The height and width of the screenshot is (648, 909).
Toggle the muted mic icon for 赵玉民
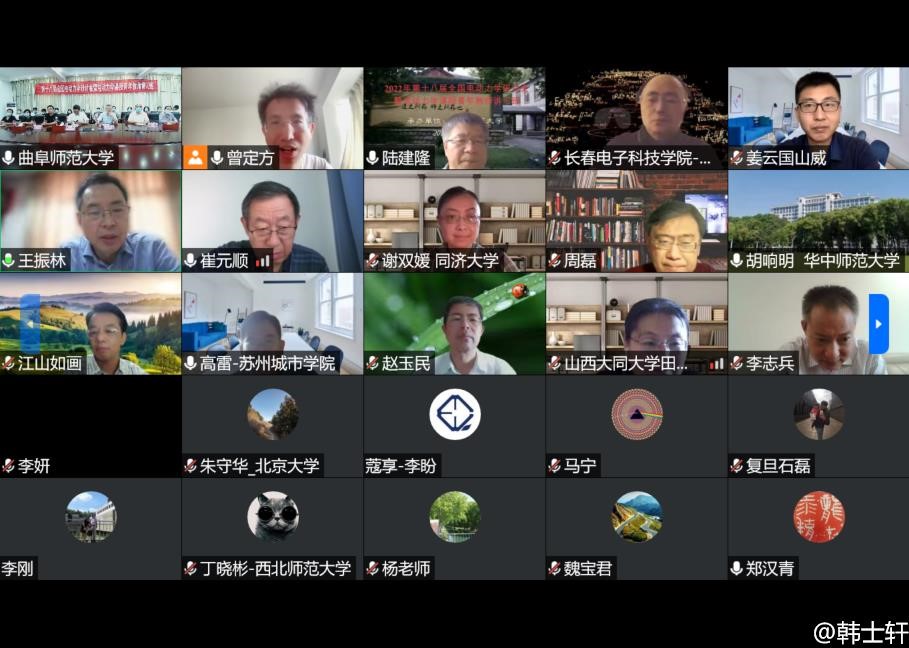(373, 364)
